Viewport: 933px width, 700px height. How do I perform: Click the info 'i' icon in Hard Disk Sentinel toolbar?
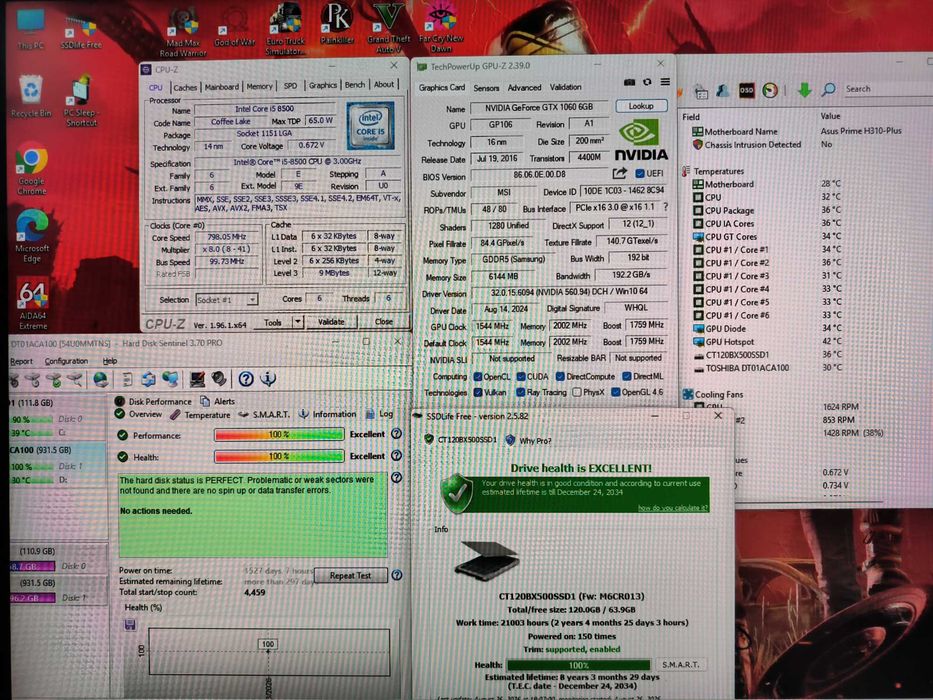pos(268,379)
